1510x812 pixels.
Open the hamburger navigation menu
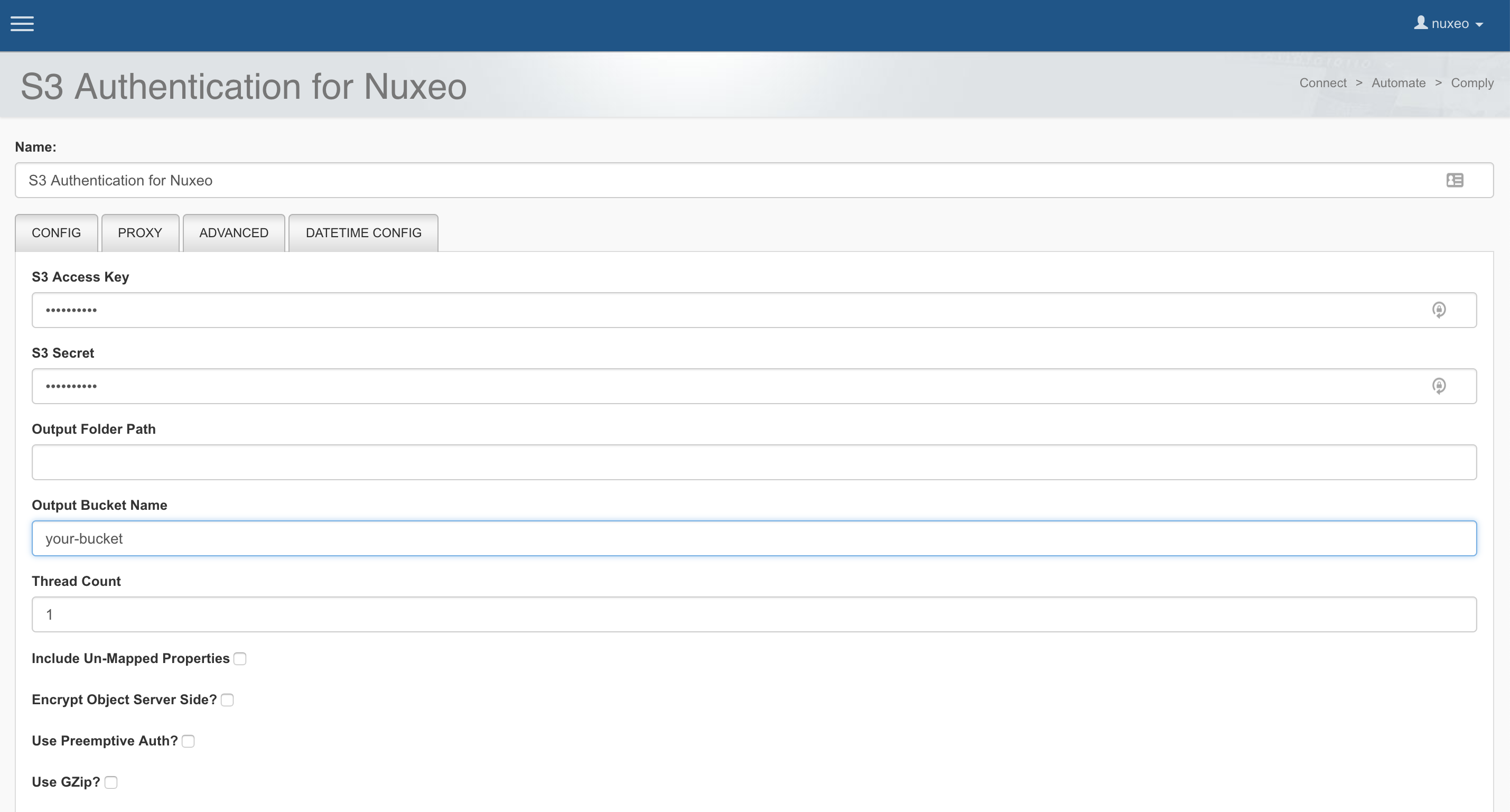click(22, 24)
